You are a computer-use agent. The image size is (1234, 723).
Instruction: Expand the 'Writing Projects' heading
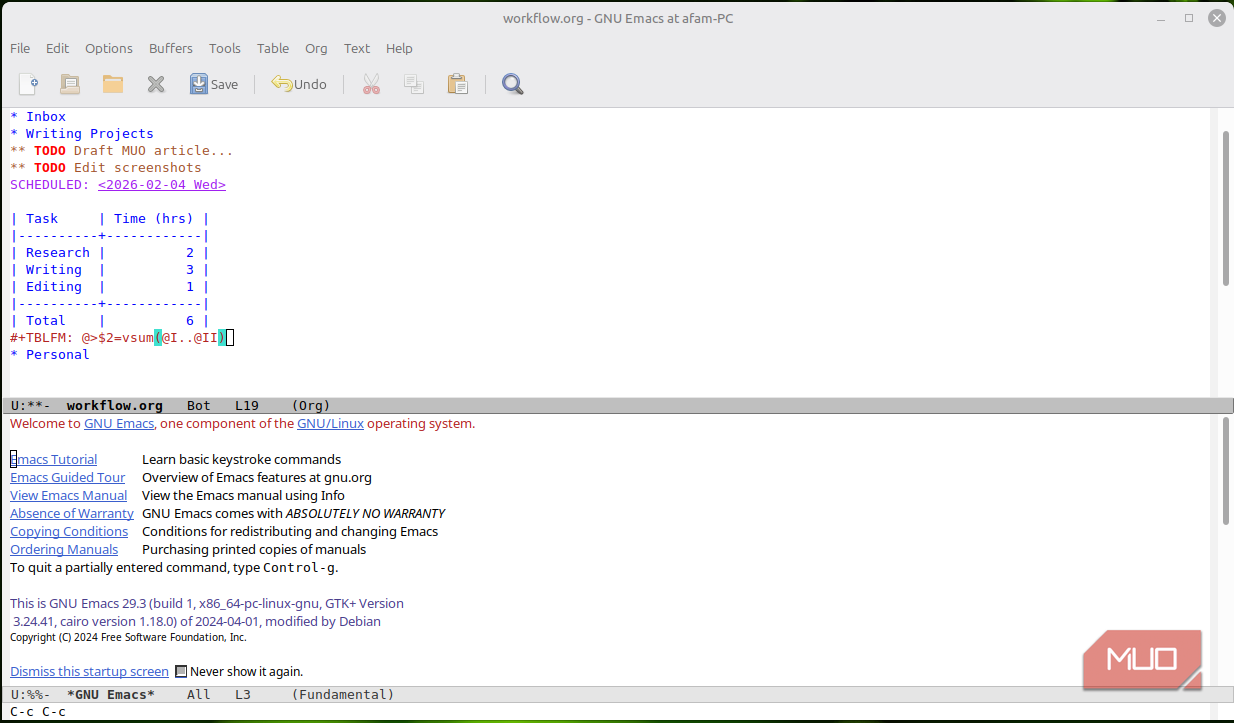tap(89, 134)
